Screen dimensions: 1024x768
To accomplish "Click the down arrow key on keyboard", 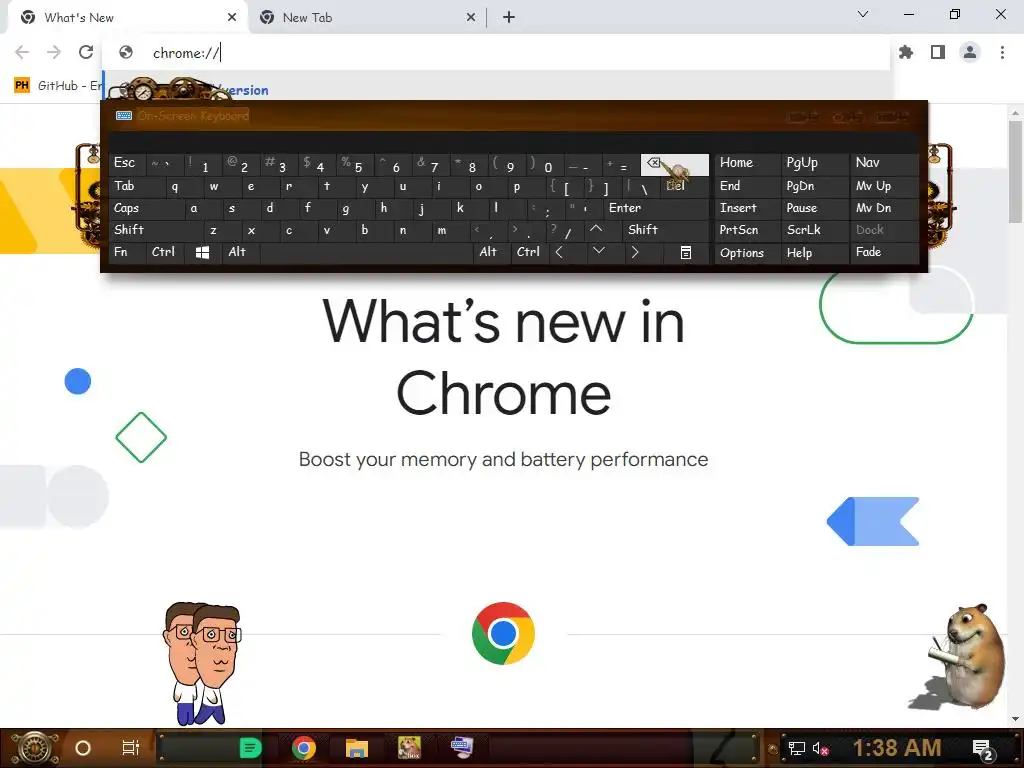I will (x=598, y=251).
